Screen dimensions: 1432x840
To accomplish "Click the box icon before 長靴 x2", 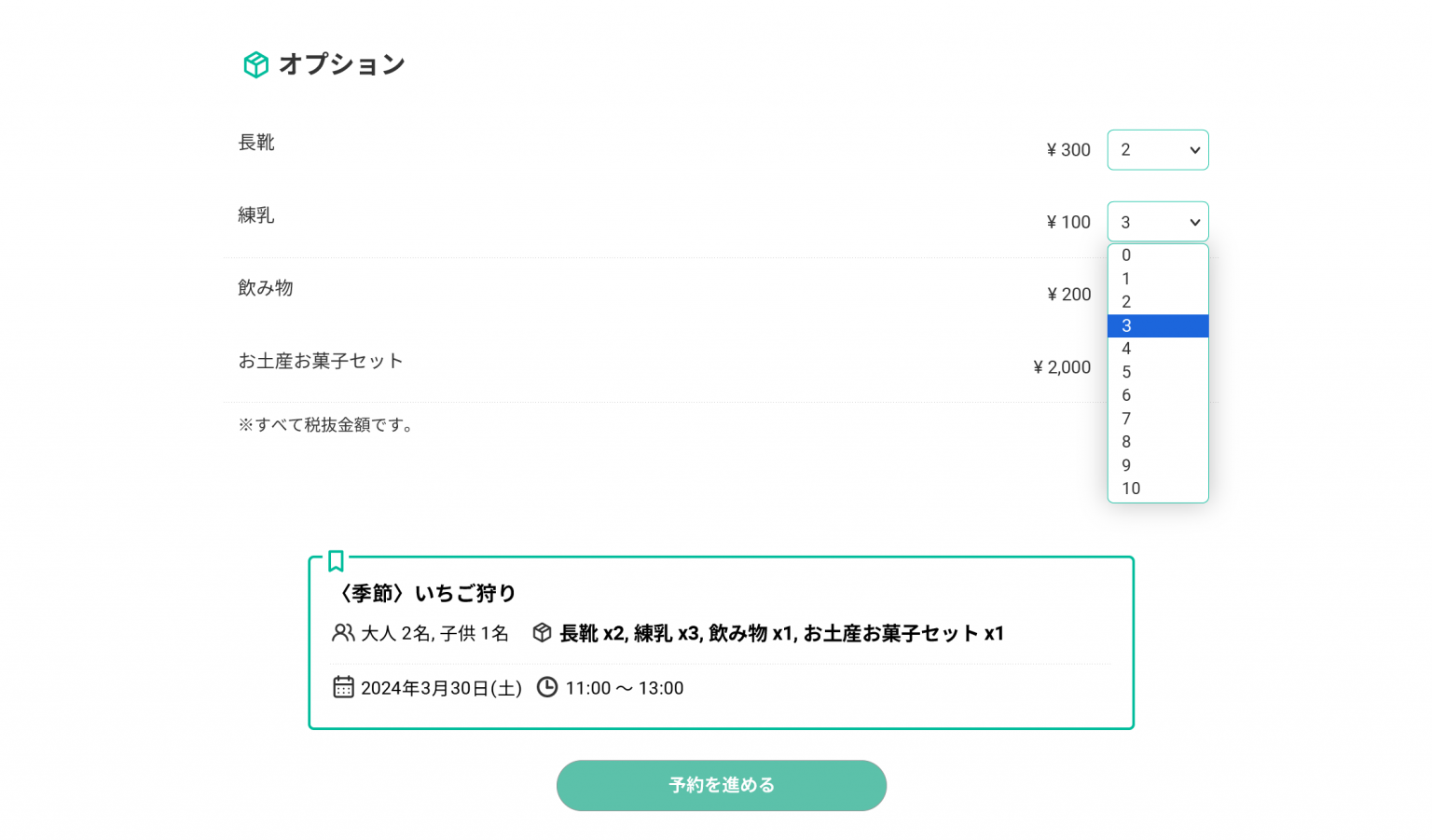I will (x=542, y=633).
